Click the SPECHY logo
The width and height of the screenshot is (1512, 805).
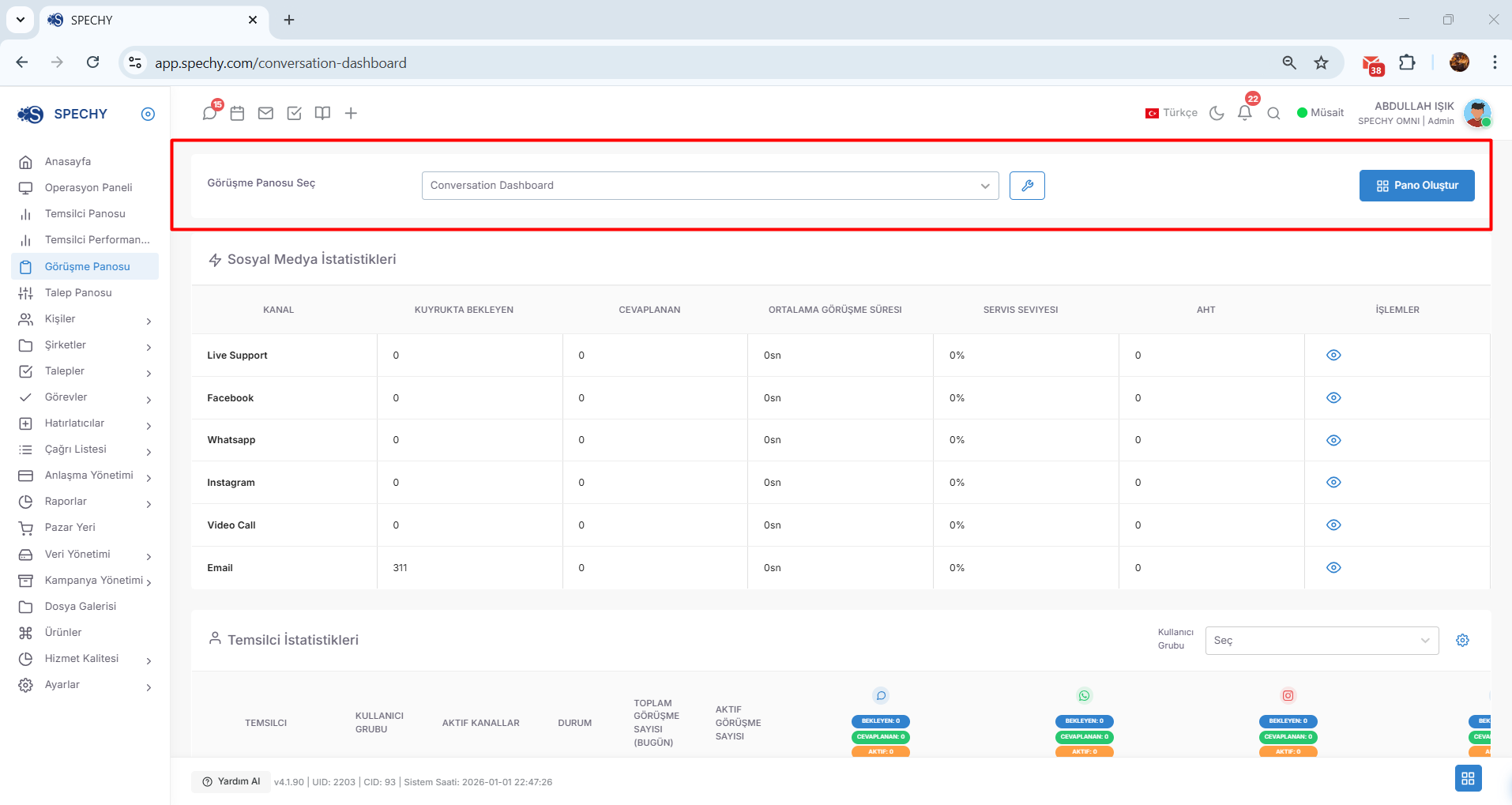[x=62, y=114]
